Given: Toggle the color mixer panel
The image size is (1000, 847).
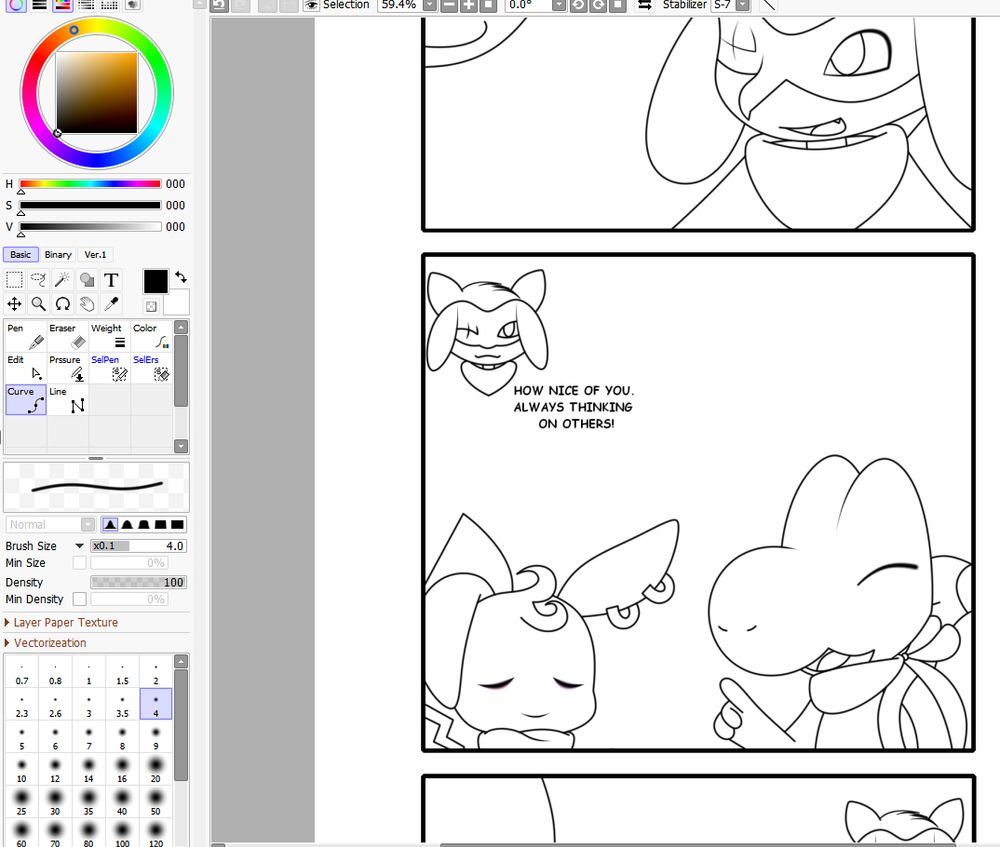Looking at the screenshot, I should (86, 4).
